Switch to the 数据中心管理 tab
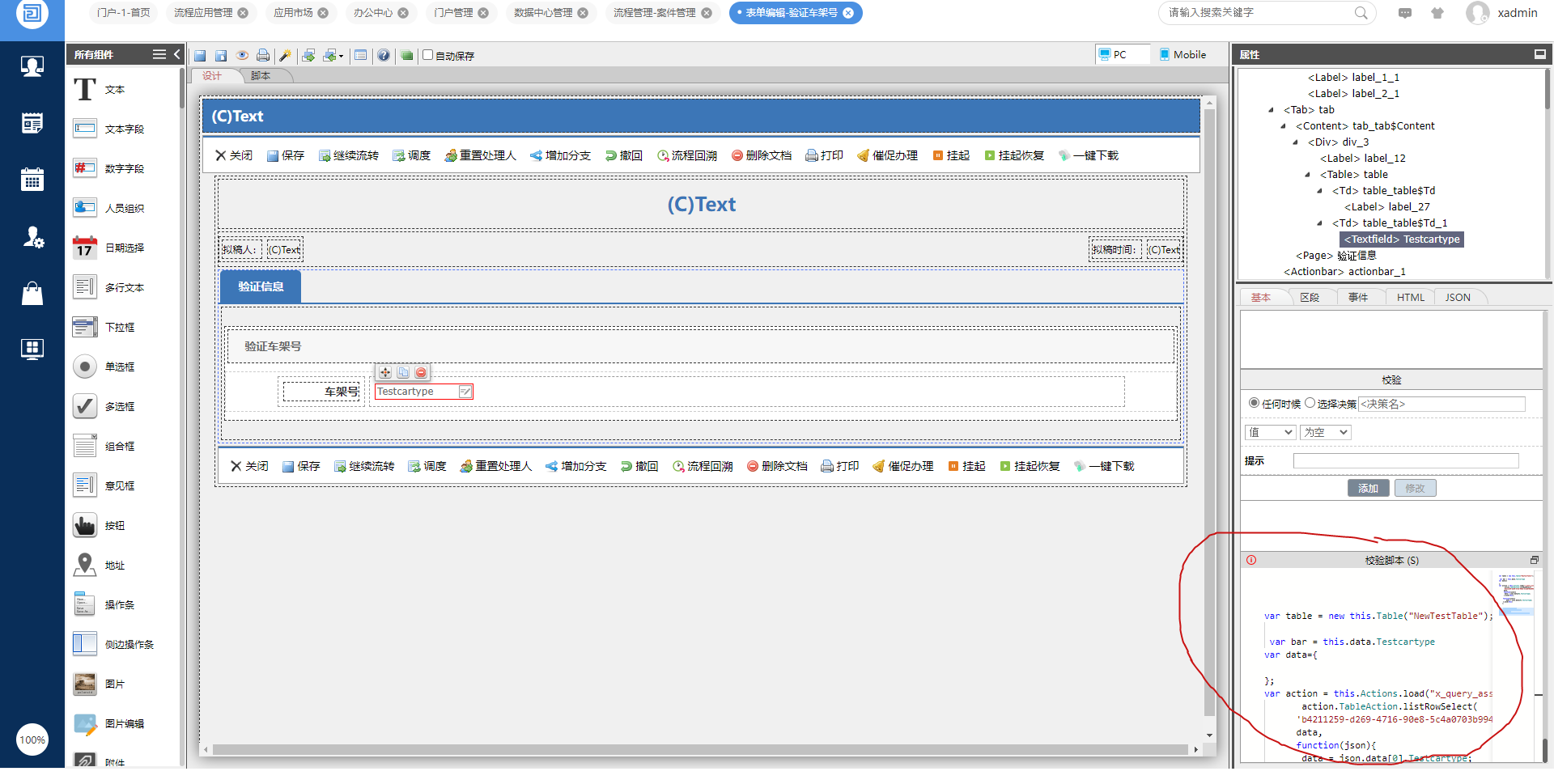This screenshot has width=1554, height=784. point(543,13)
